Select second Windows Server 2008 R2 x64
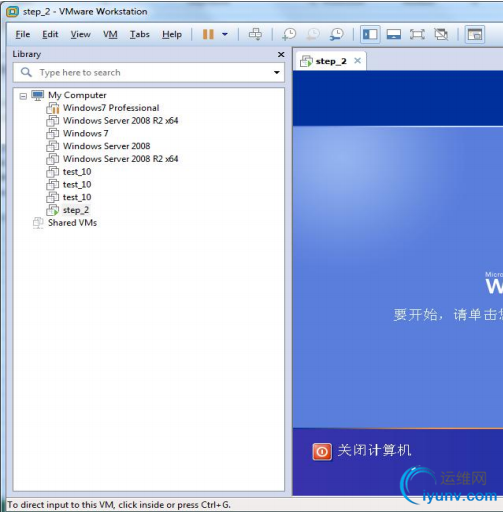Screen dimensions: 503x512 (121, 159)
